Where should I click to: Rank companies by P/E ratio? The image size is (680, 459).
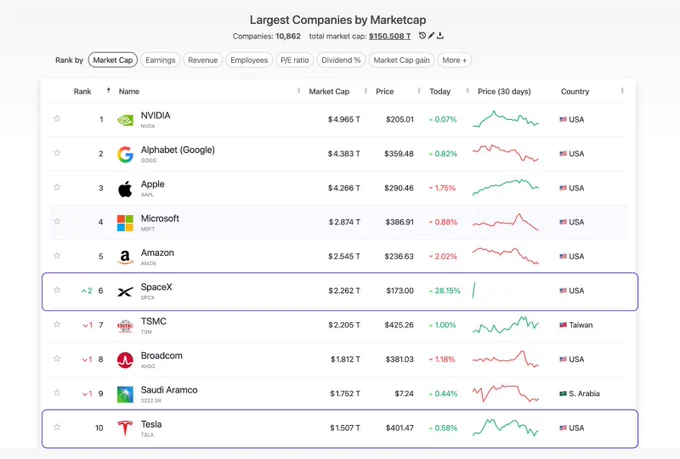pos(294,60)
